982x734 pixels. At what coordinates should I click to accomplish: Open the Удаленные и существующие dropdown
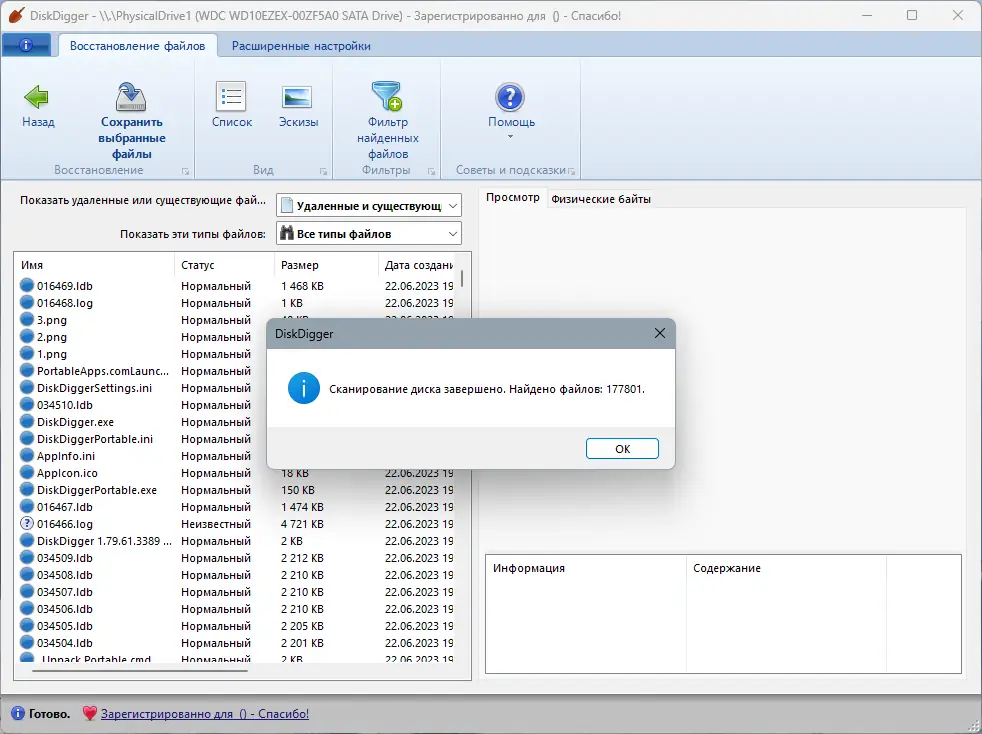tap(453, 205)
